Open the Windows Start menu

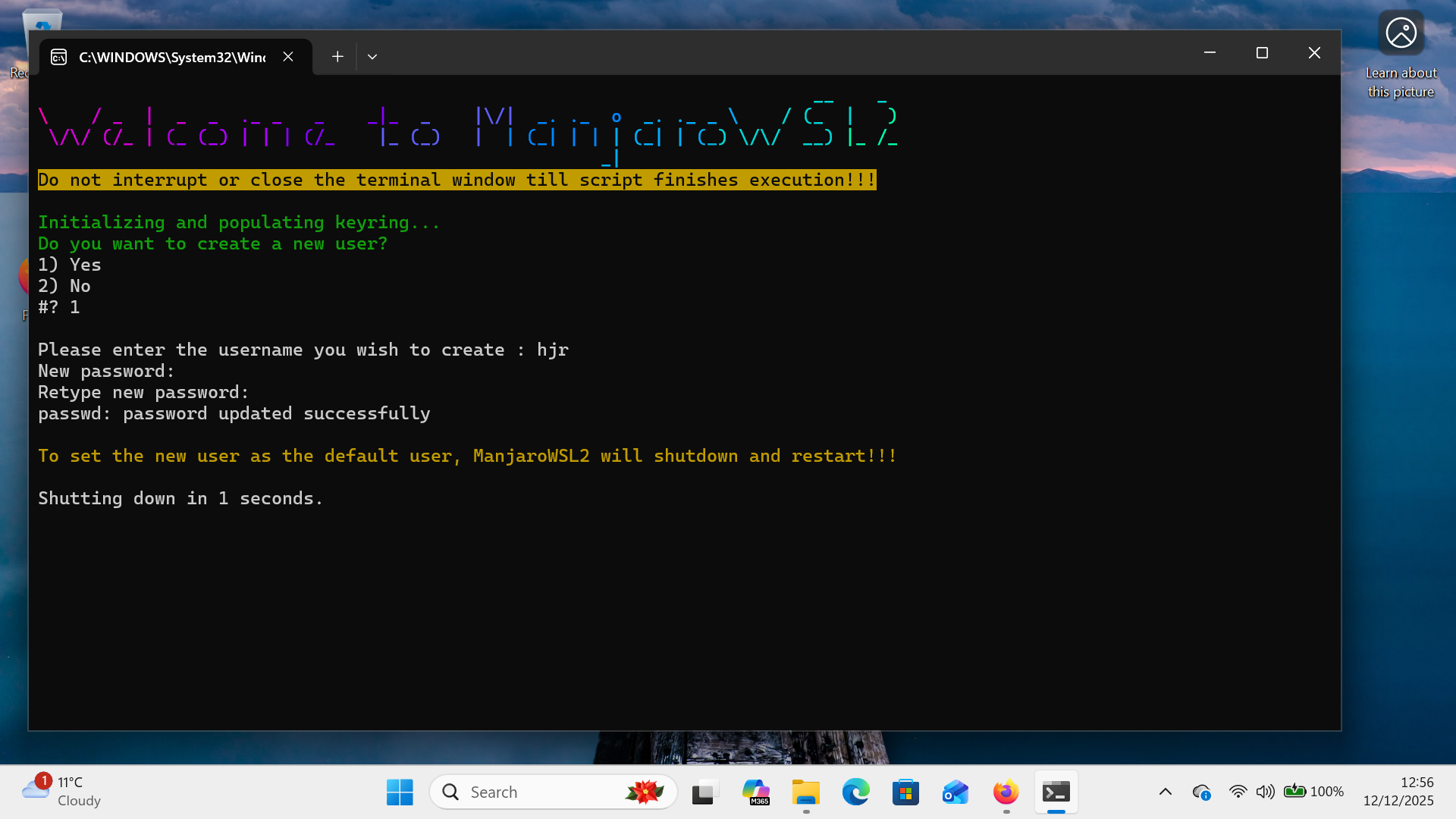(400, 792)
